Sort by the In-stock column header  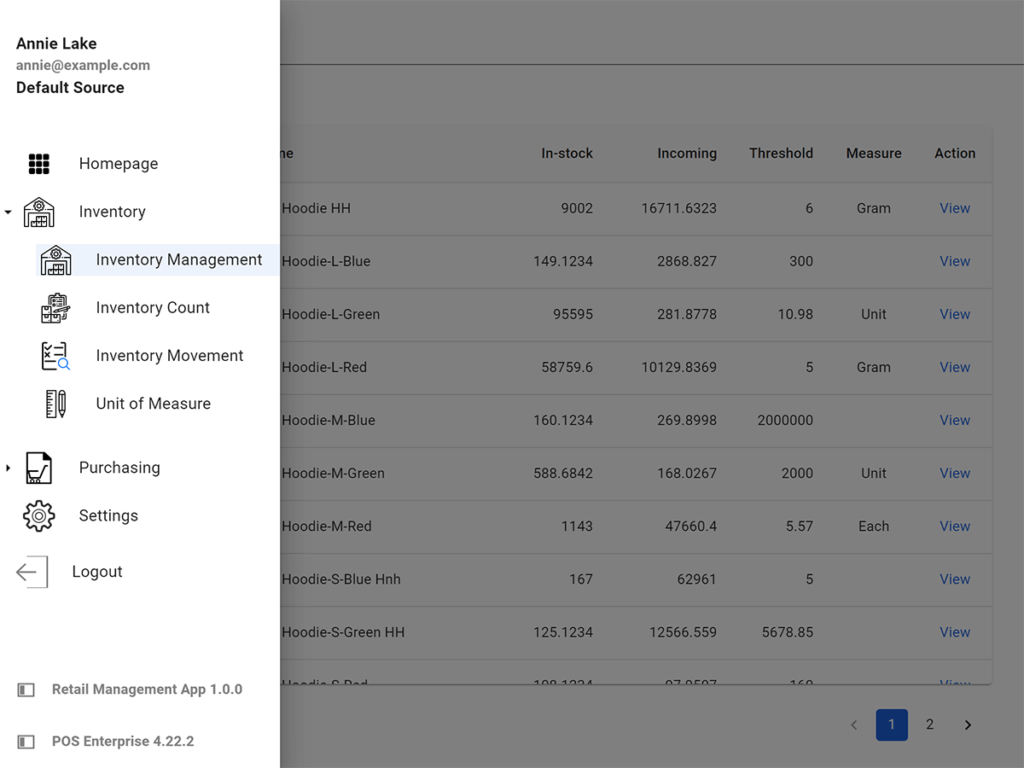(566, 153)
